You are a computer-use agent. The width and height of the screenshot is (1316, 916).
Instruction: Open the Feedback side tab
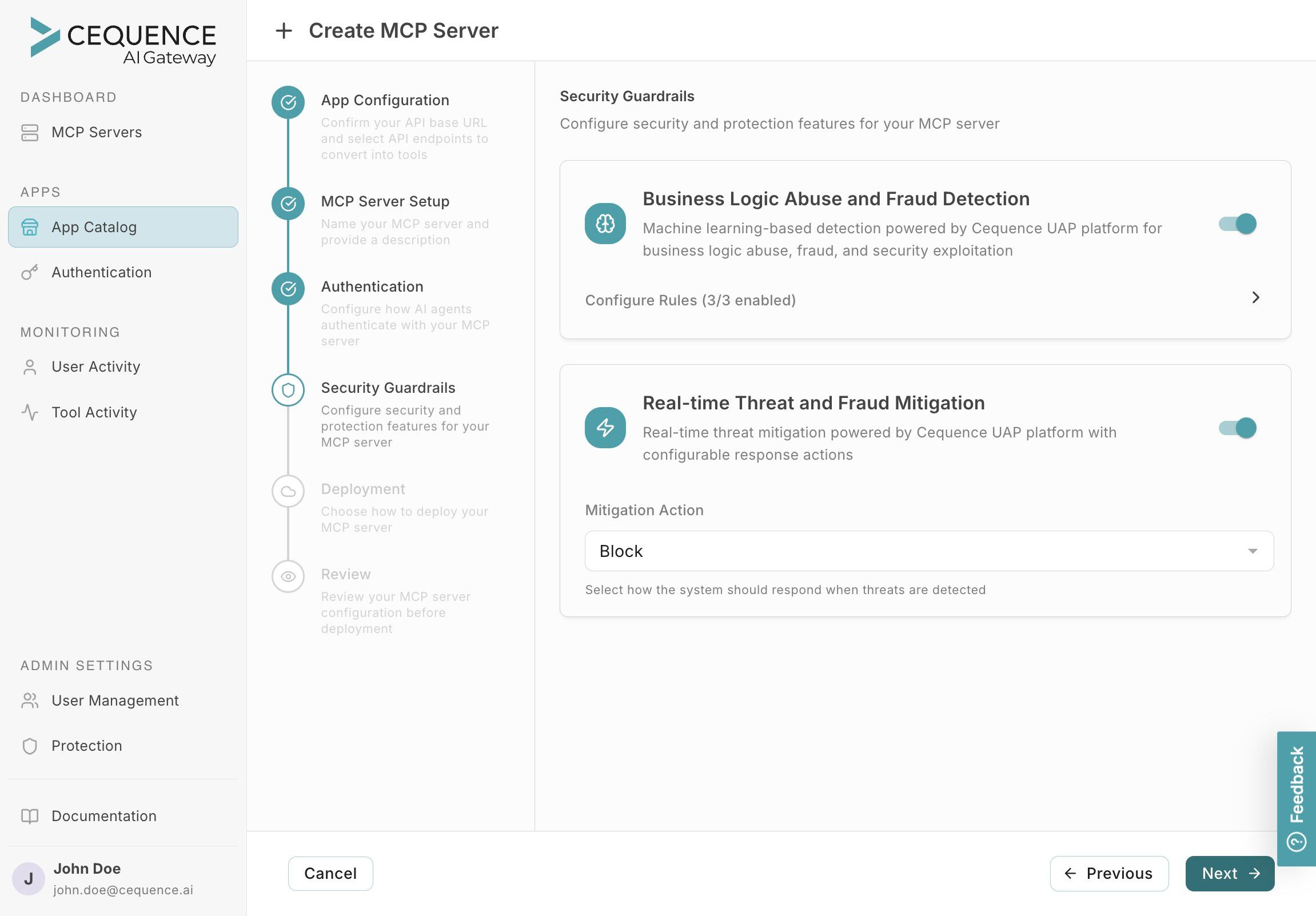pyautogui.click(x=1297, y=798)
